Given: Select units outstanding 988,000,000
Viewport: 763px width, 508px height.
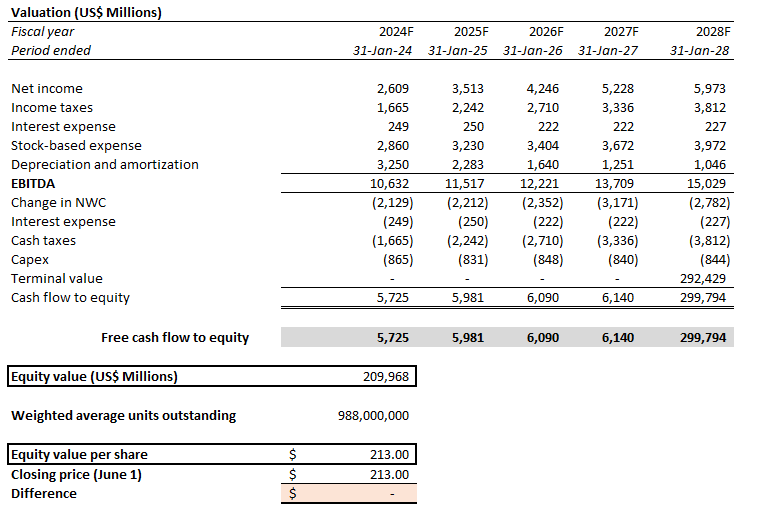Looking at the screenshot, I should (373, 416).
